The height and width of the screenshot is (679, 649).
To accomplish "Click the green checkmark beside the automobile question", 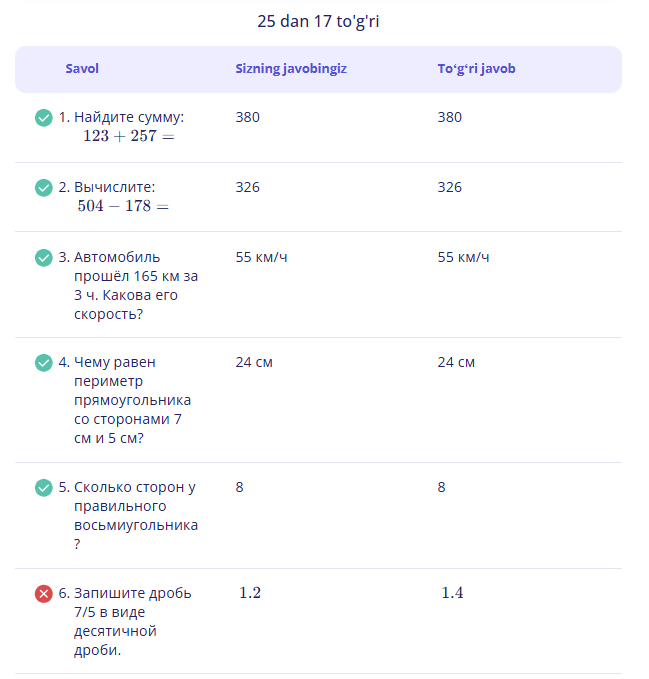I will (x=44, y=258).
